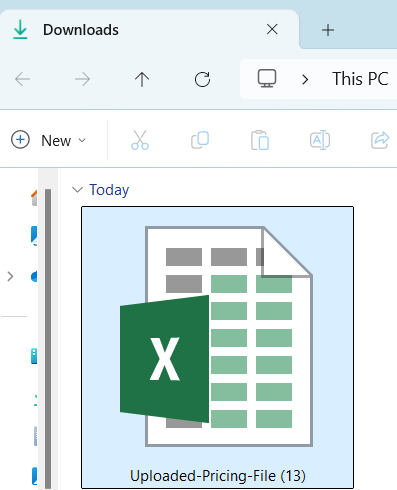Add a new File Explorer tab
This screenshot has width=397, height=490.
tap(328, 30)
